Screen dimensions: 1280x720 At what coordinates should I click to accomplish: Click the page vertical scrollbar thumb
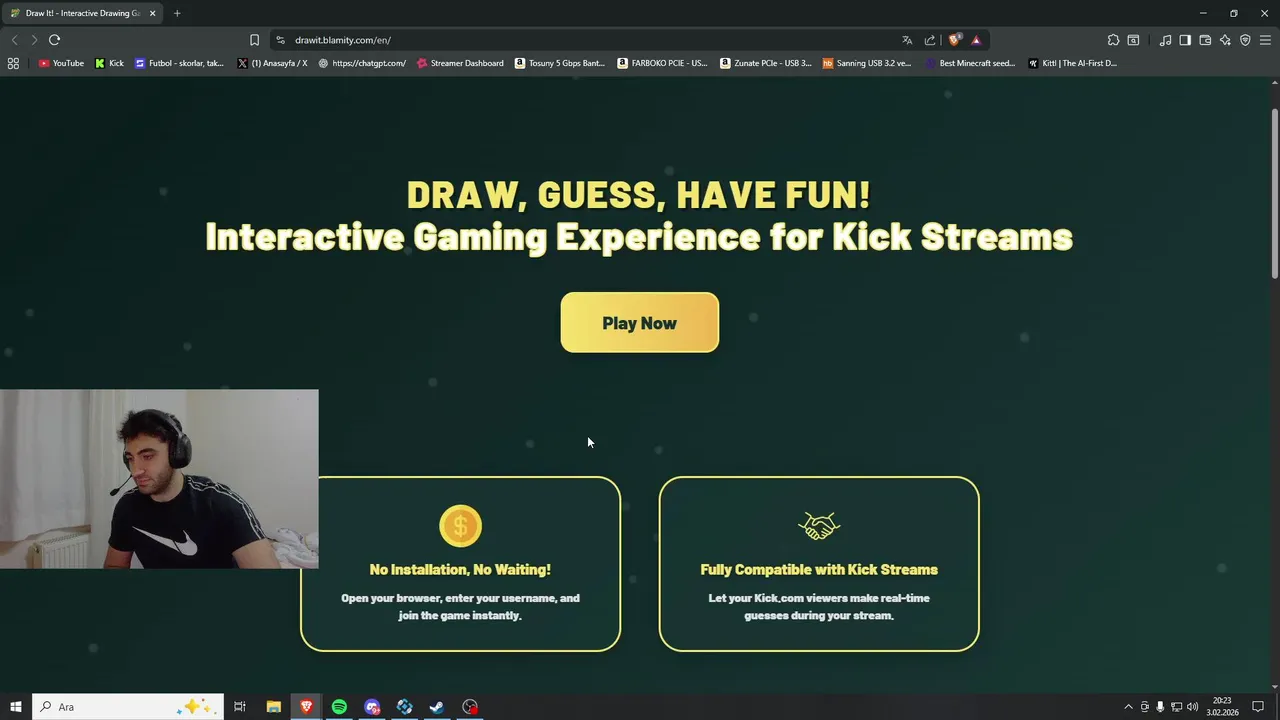coord(1274,192)
